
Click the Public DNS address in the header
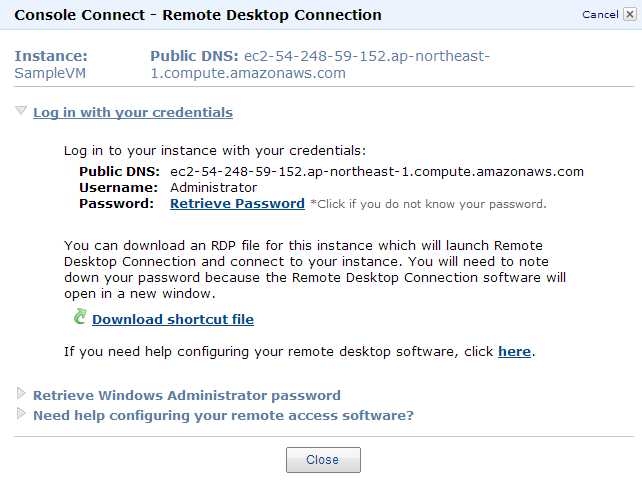pos(320,64)
